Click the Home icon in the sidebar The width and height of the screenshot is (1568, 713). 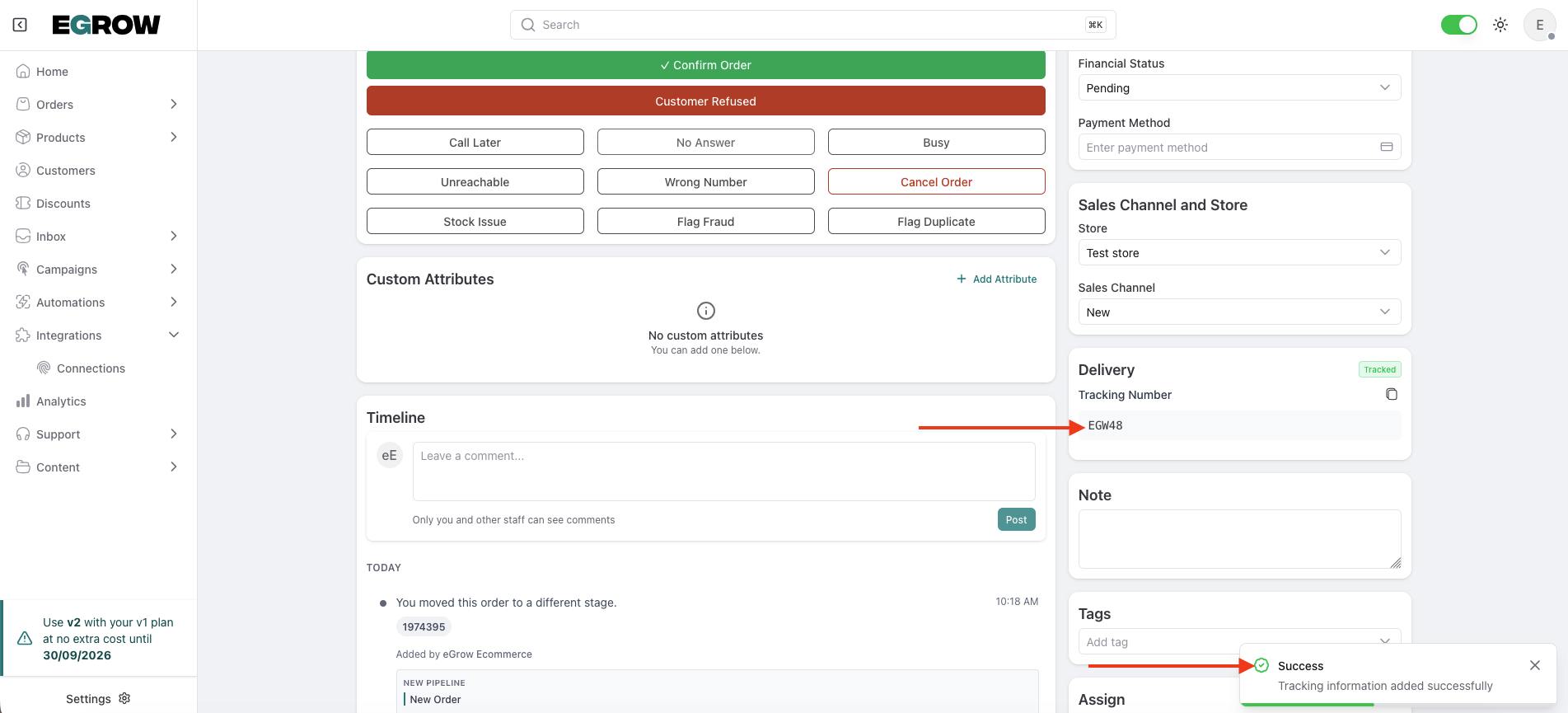point(23,72)
